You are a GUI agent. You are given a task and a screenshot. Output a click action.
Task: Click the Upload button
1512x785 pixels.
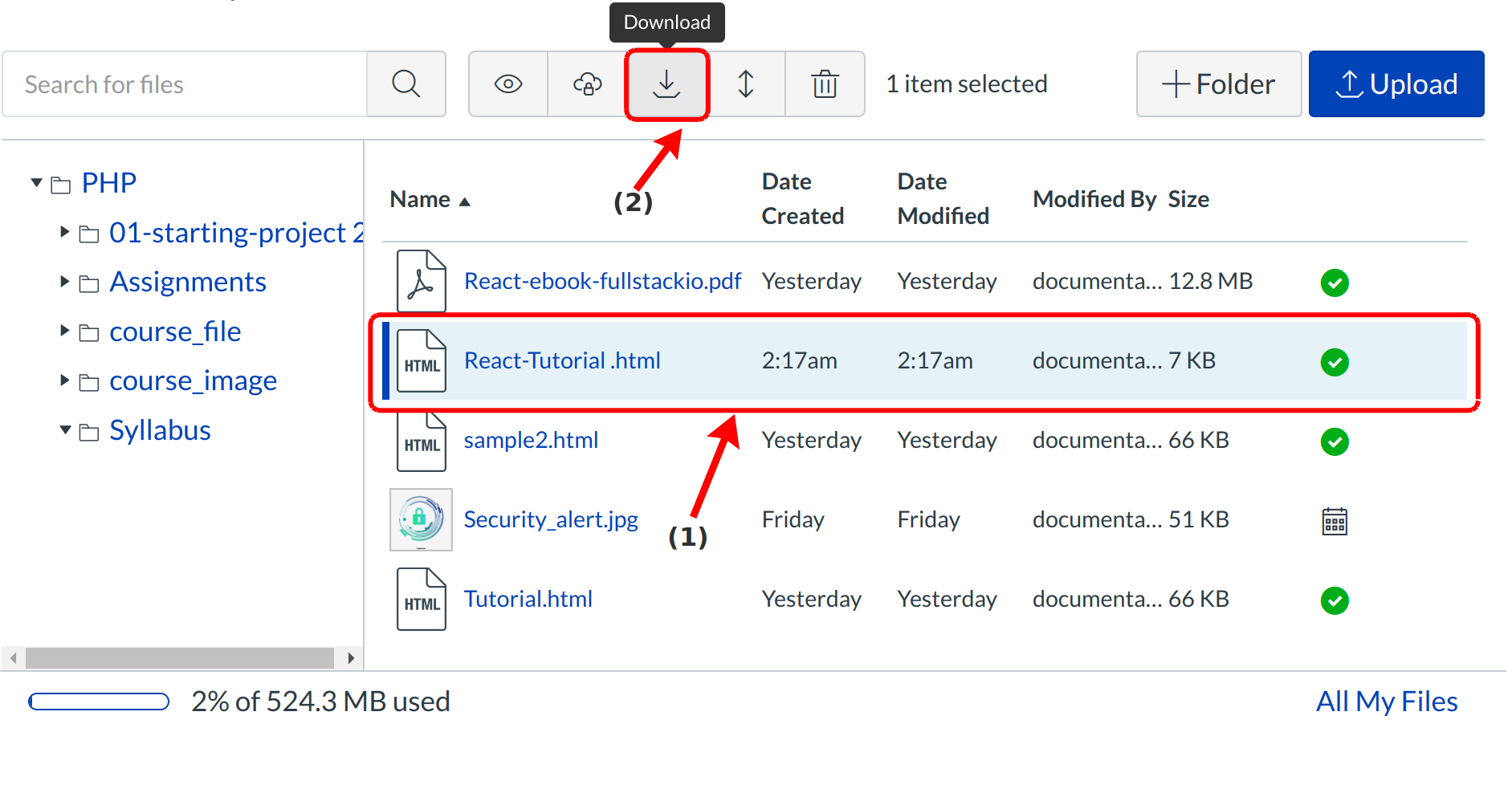pyautogui.click(x=1396, y=84)
